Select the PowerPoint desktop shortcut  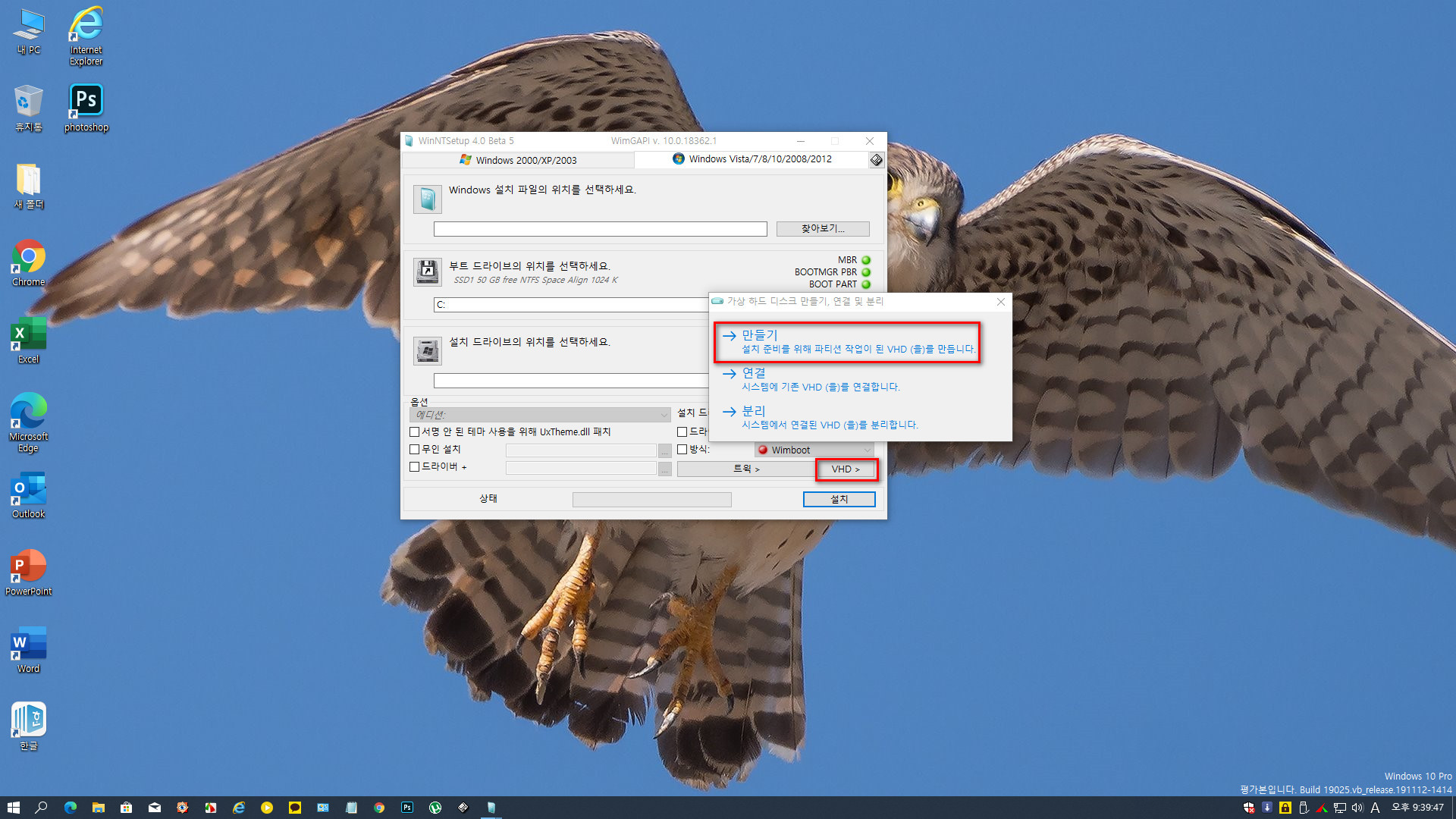[29, 573]
